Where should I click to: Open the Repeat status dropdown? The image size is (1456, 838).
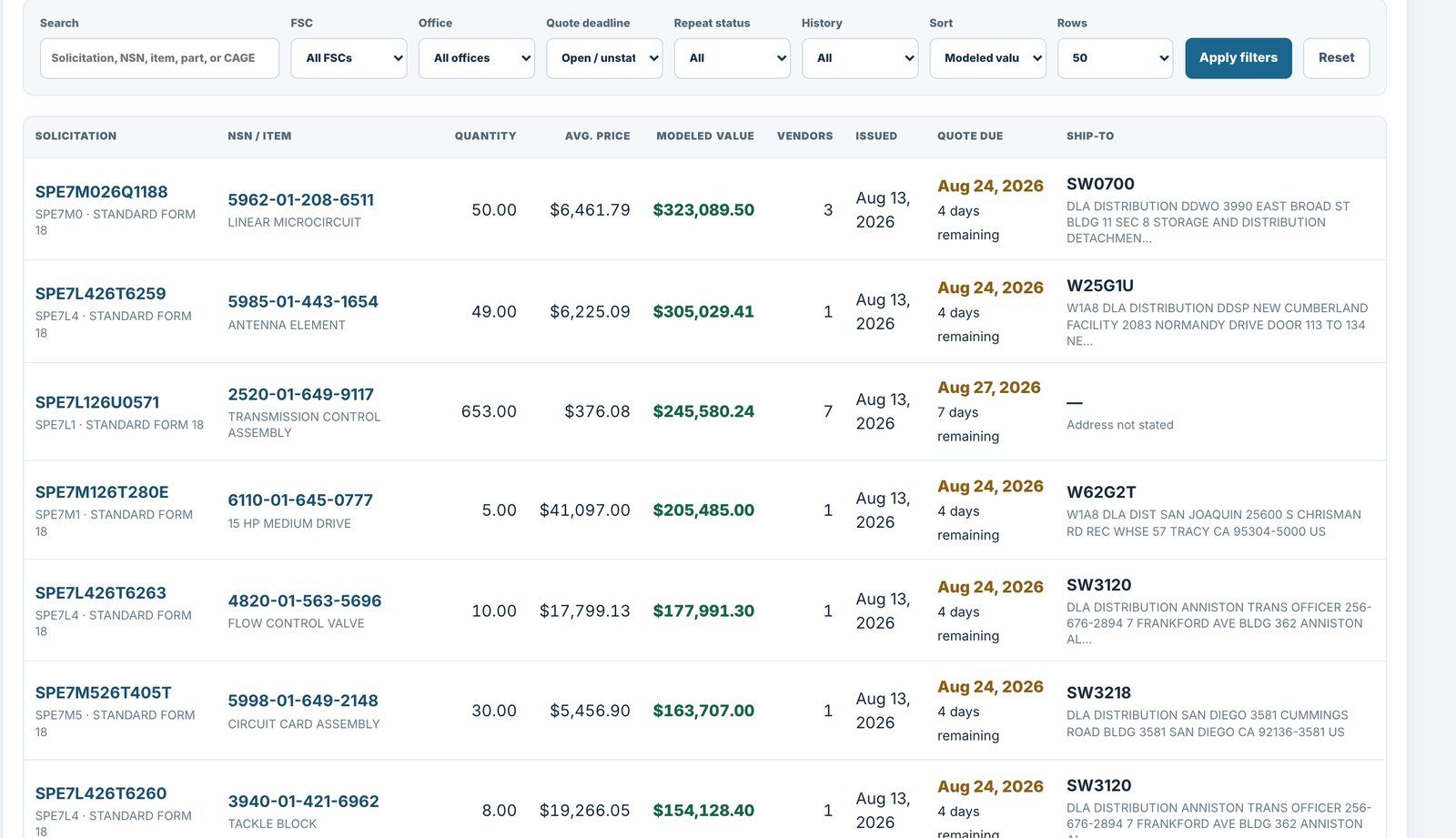pyautogui.click(x=733, y=58)
